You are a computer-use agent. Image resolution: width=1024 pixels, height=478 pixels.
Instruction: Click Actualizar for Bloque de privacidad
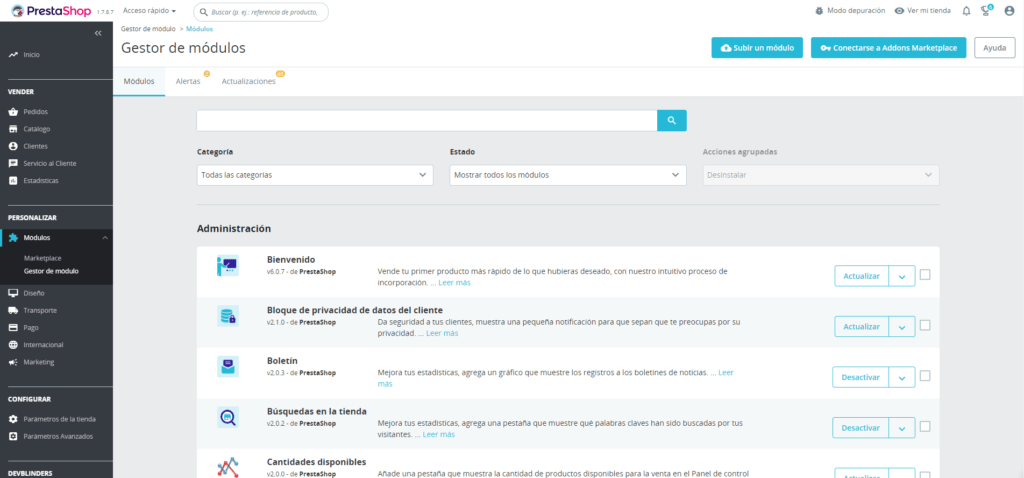tap(861, 327)
